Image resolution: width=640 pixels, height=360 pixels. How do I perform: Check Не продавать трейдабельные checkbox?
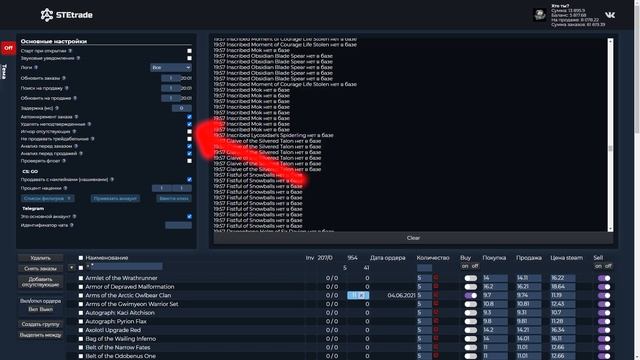(x=189, y=139)
